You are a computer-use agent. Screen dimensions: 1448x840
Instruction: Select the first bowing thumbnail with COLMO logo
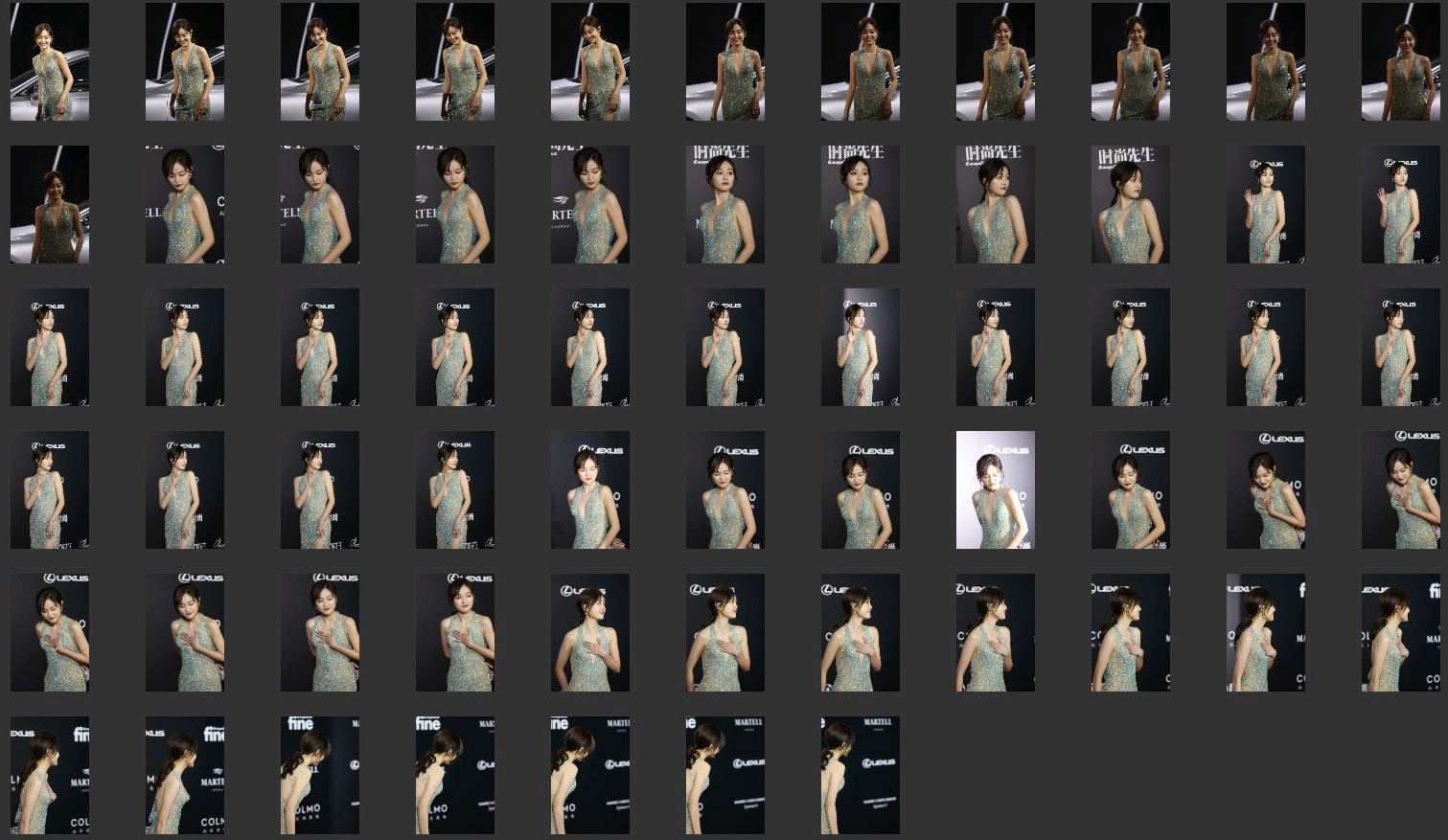pyautogui.click(x=320, y=775)
